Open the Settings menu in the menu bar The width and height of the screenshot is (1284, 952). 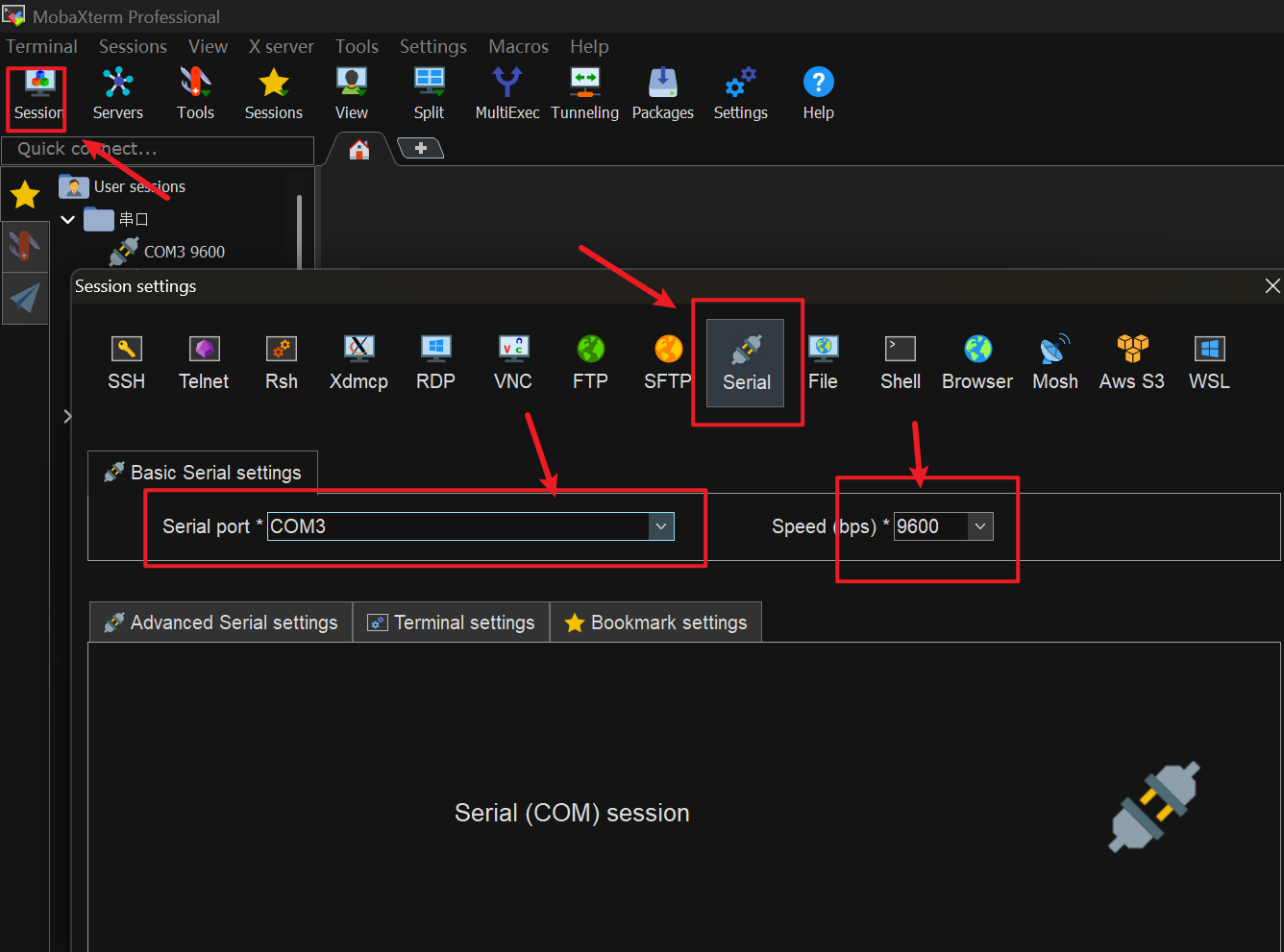(433, 46)
